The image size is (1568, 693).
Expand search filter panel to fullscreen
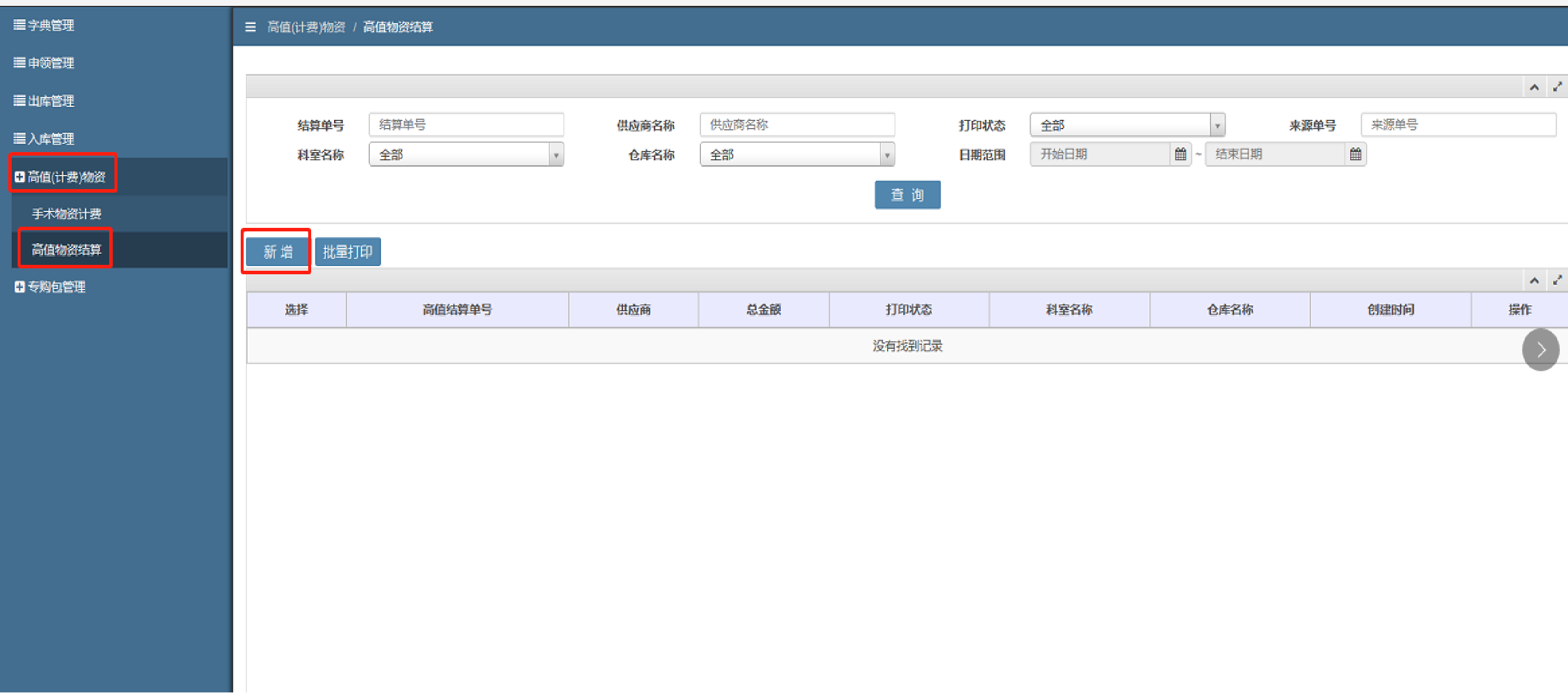pyautogui.click(x=1557, y=87)
